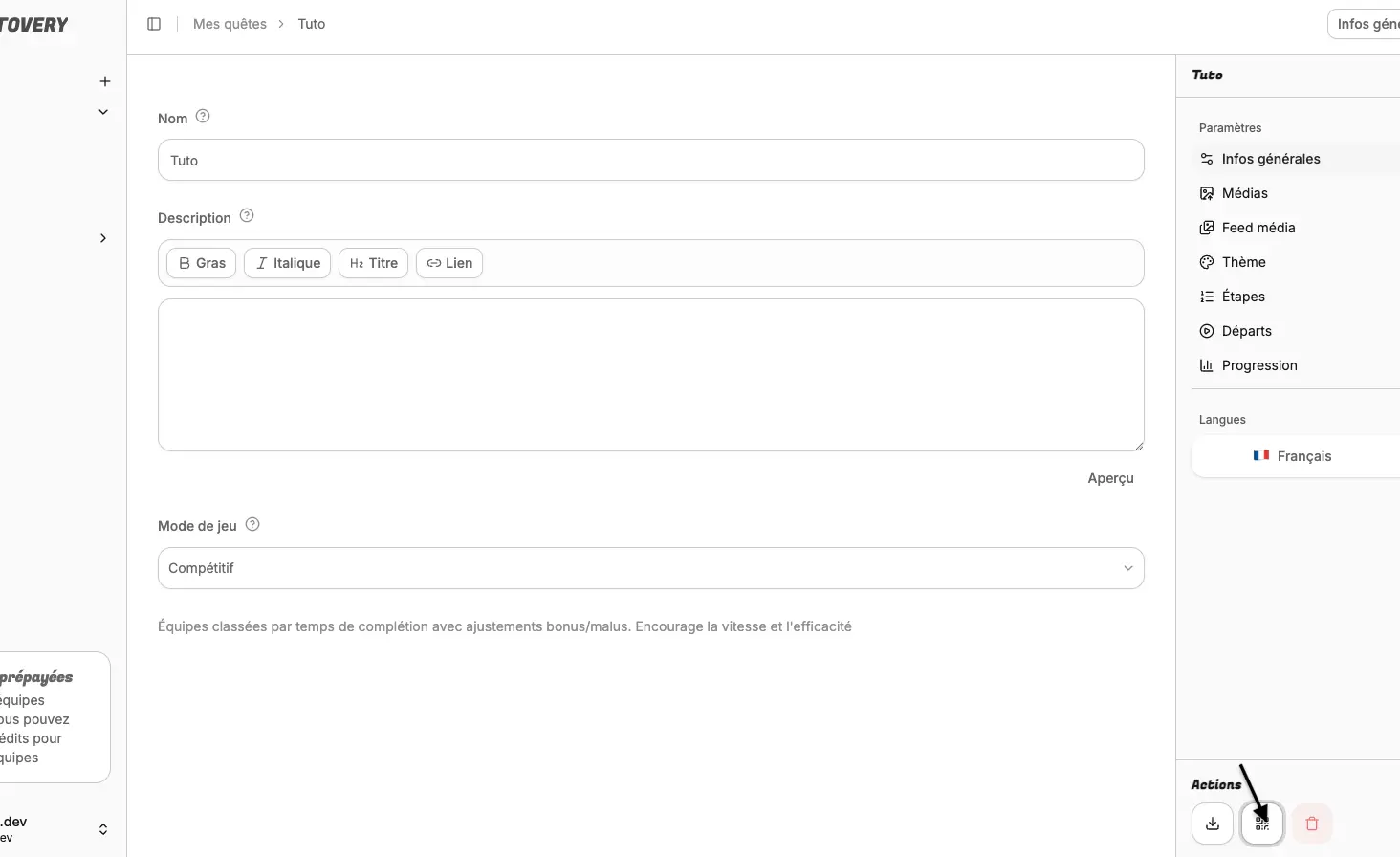Open the Feed média section
Screen dimensions: 1400x857
pyautogui.click(x=1296, y=228)
